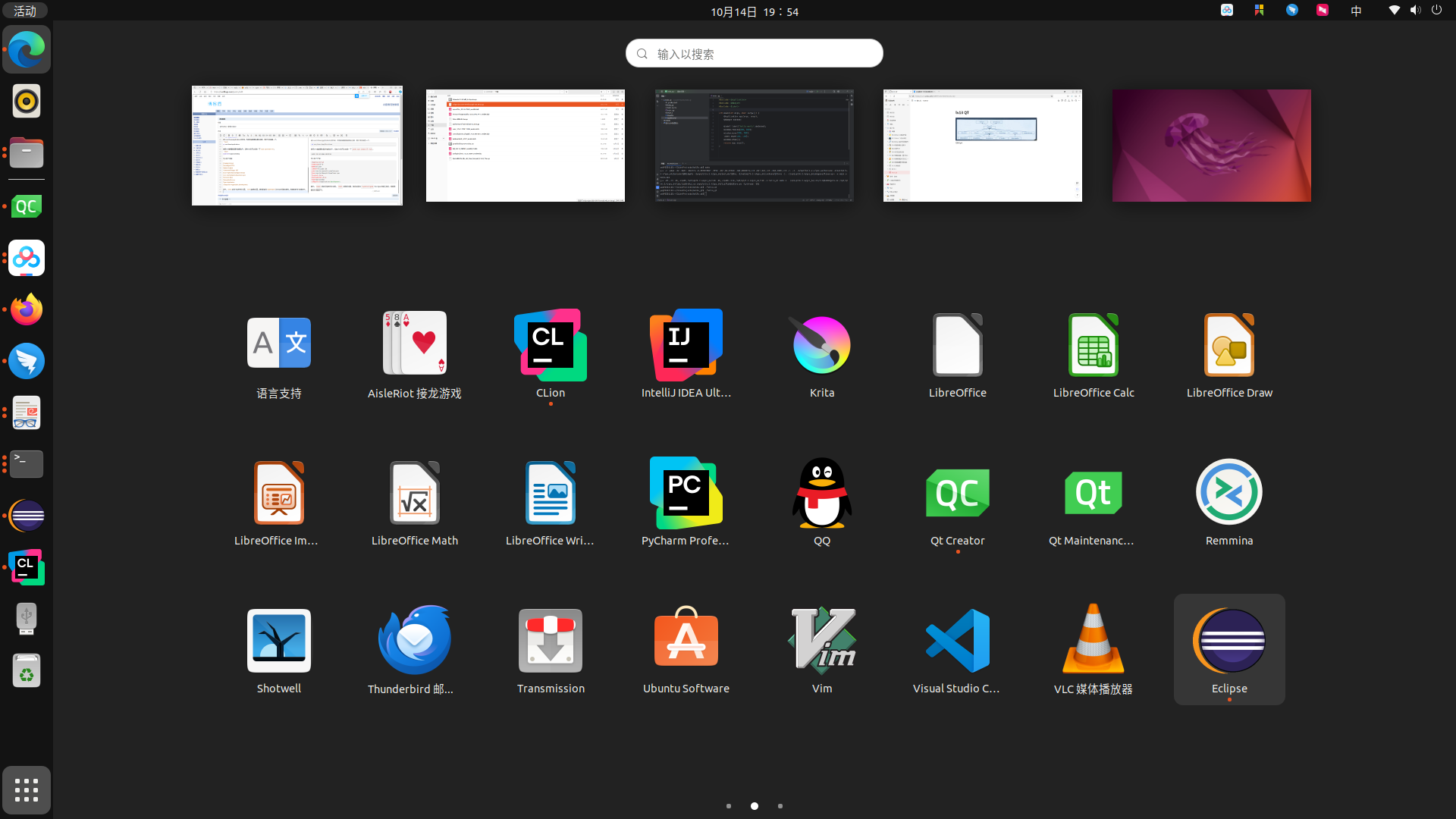1456x819 pixels.
Task: Open Remmina remote desktop client
Action: tap(1229, 501)
